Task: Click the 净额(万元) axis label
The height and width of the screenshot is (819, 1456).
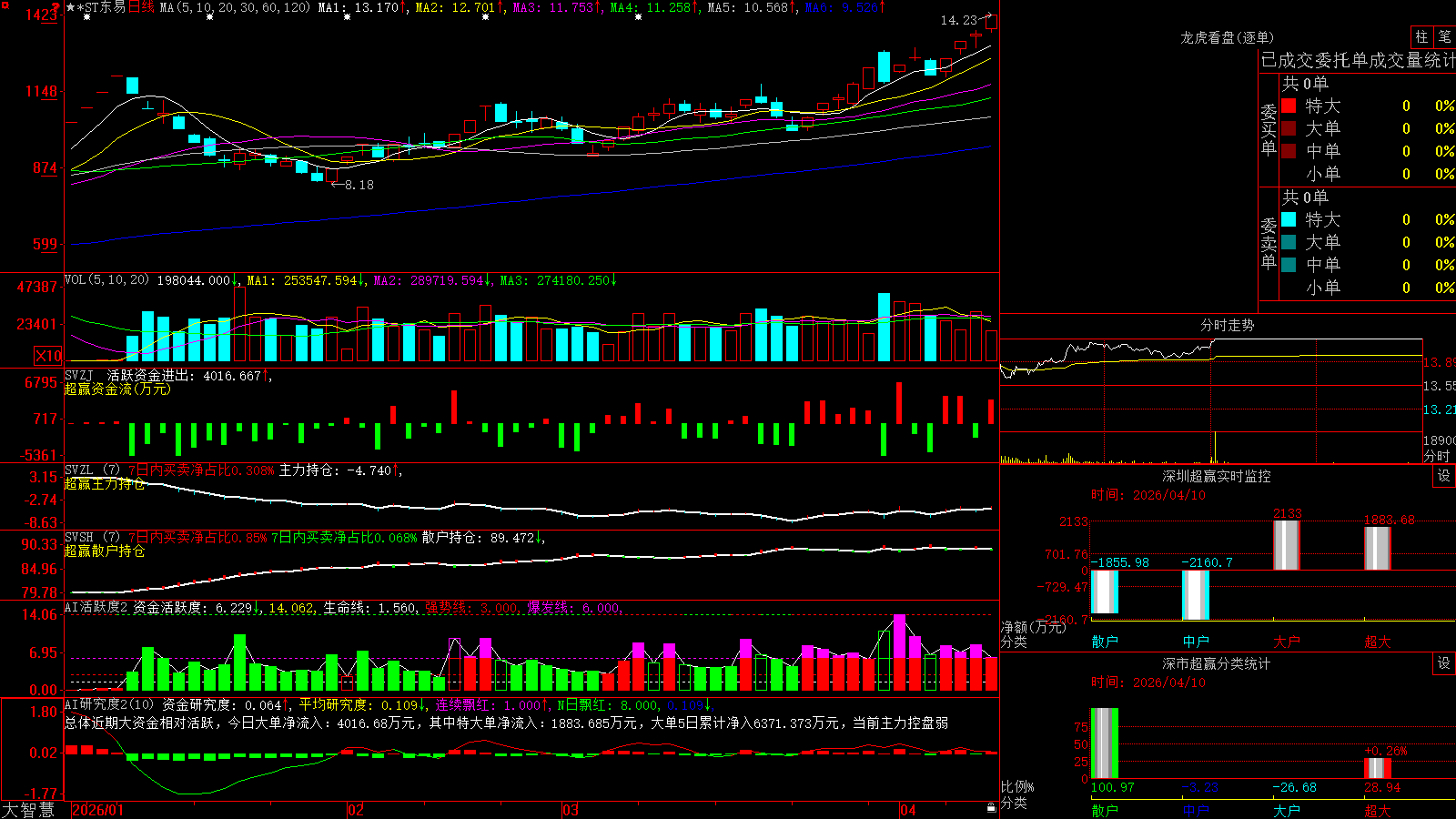Action: click(x=1033, y=627)
